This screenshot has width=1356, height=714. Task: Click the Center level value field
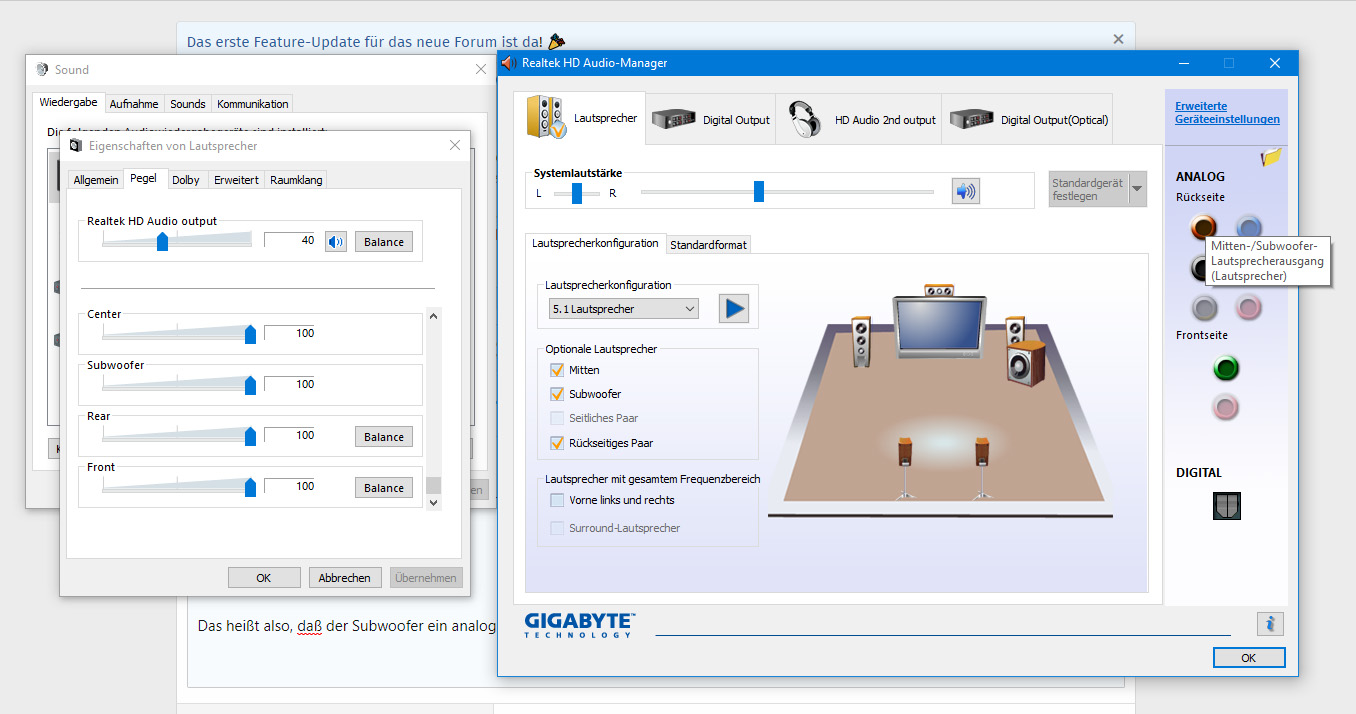(x=291, y=333)
